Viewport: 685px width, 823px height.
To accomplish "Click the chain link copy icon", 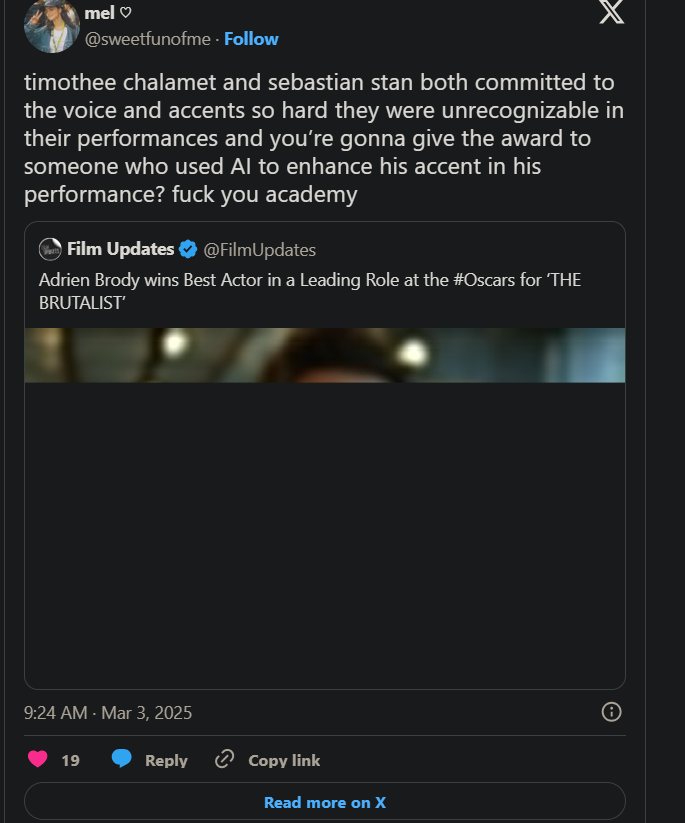I will pyautogui.click(x=225, y=759).
